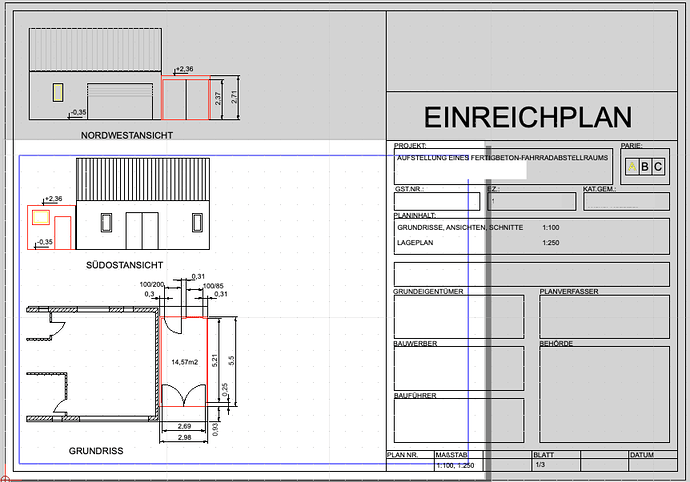Select the BLATT value 1/3
Viewport: 690px width, 482px height.
[x=540, y=465]
